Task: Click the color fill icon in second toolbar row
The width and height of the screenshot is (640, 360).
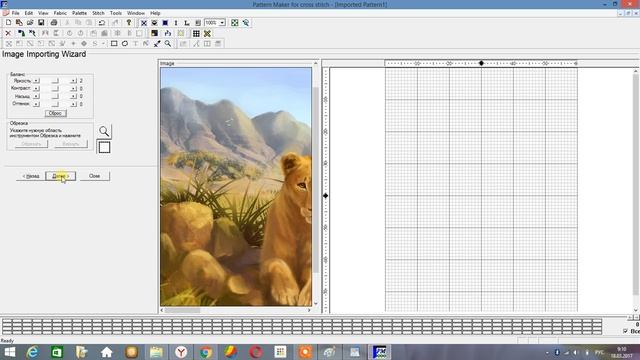Action: coord(154,33)
